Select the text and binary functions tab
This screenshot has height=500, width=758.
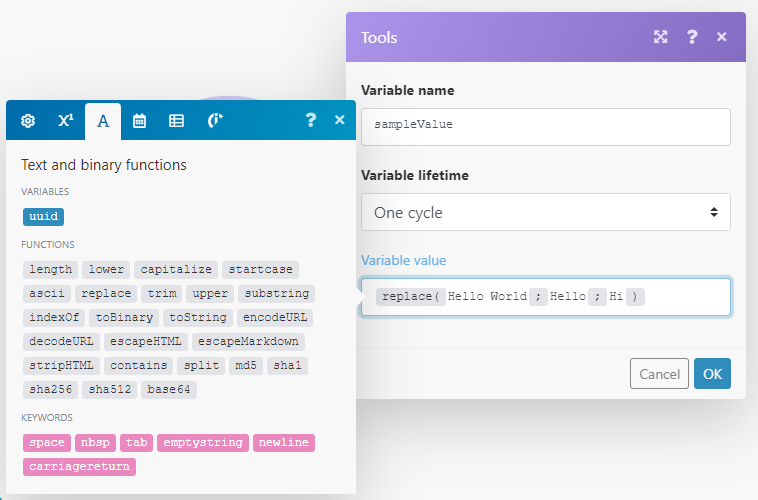pyautogui.click(x=103, y=121)
